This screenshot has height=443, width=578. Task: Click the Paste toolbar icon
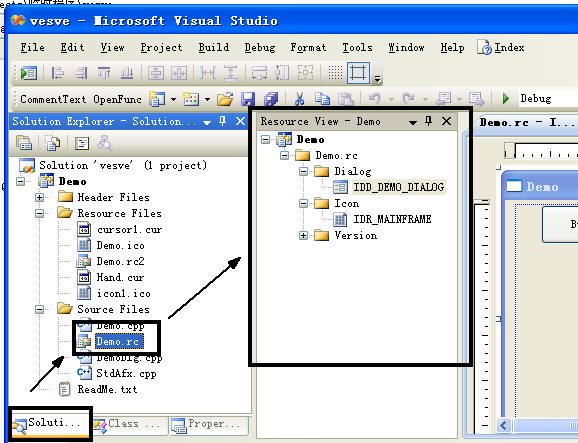(346, 99)
